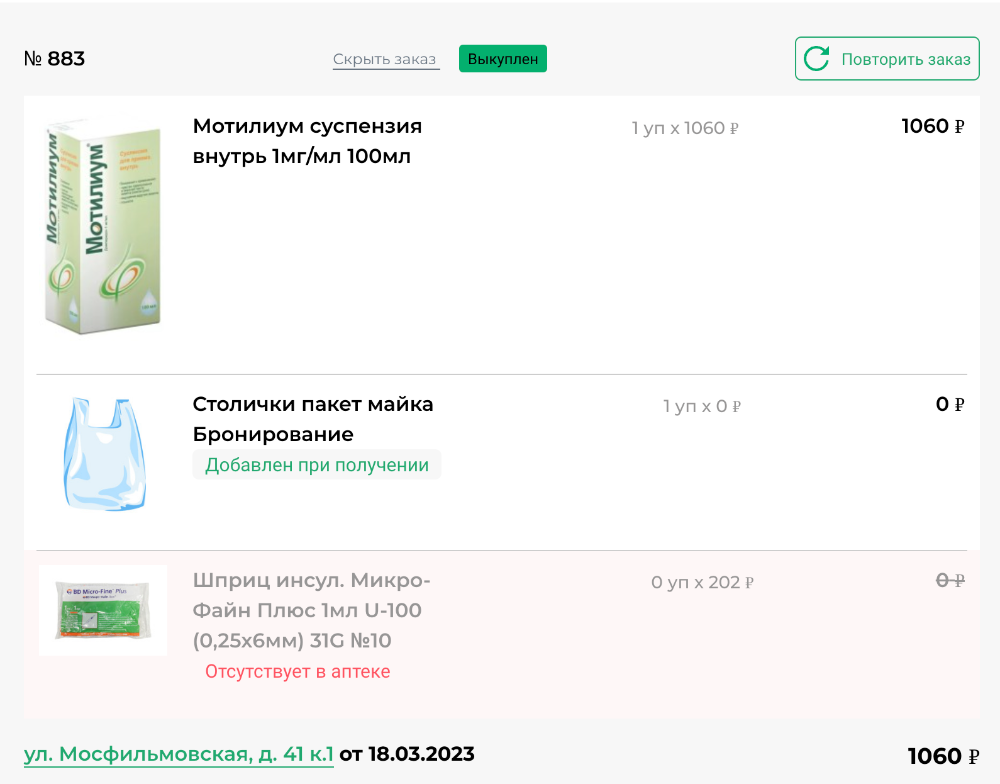Collapse the order via Скрыть заказ
This screenshot has height=784, width=1000.
[x=386, y=59]
